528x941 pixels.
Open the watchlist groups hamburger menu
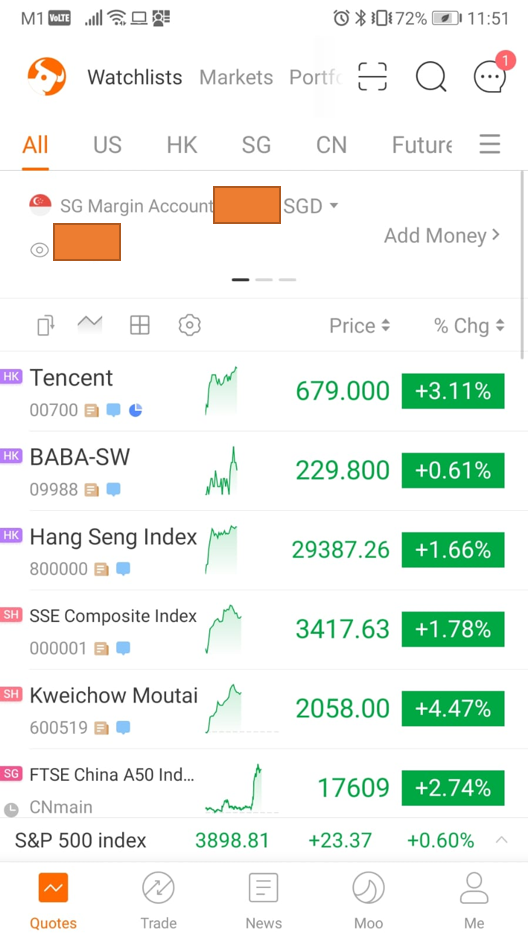tap(490, 144)
